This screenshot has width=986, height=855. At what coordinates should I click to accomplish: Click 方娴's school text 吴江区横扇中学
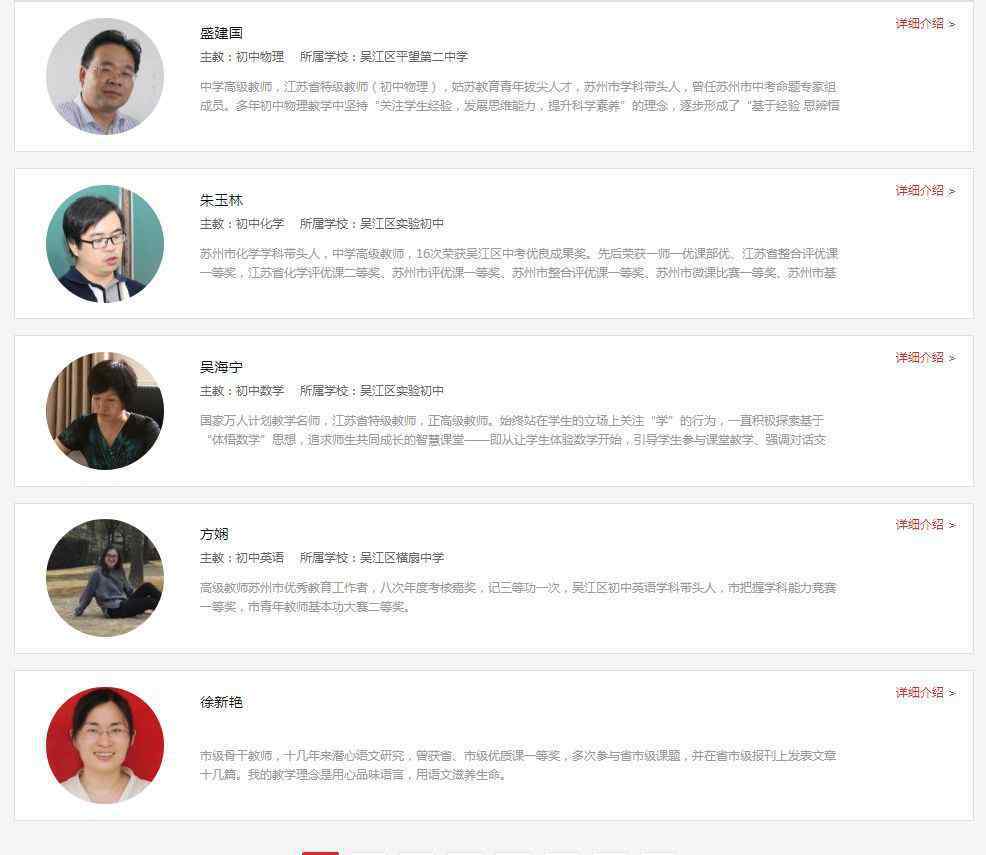[x=402, y=558]
